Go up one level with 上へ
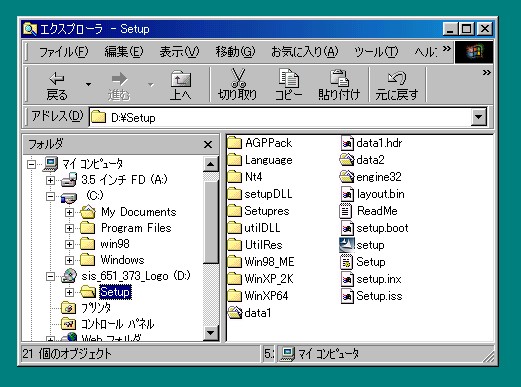 pyautogui.click(x=180, y=86)
